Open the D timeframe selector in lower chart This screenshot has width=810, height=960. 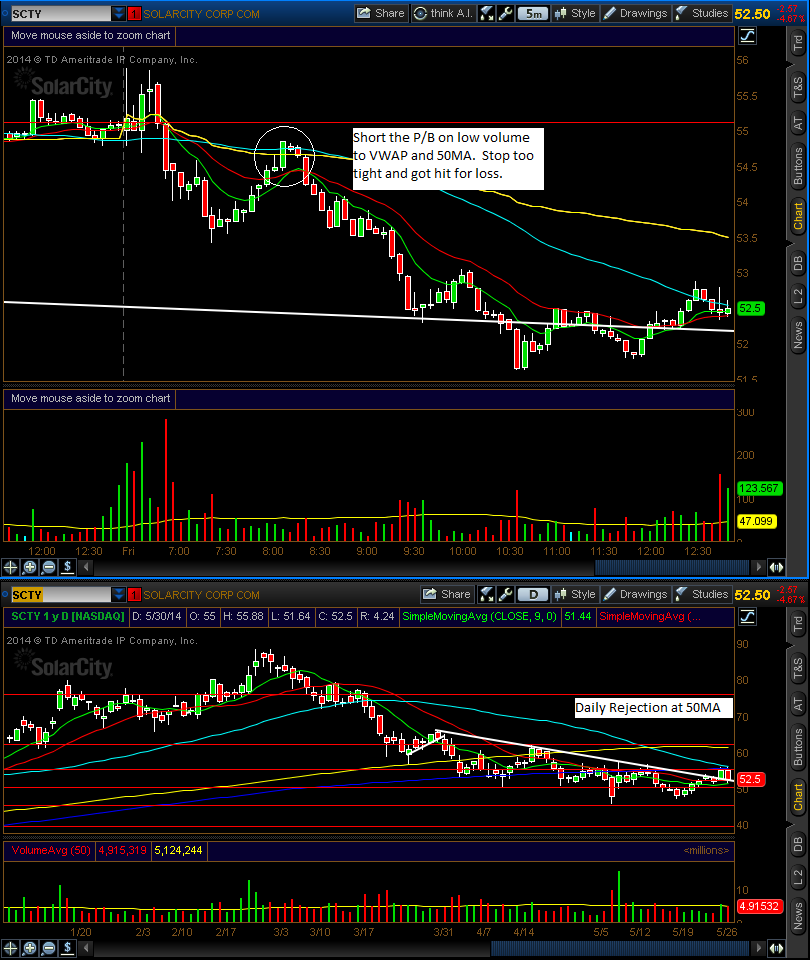coord(533,594)
